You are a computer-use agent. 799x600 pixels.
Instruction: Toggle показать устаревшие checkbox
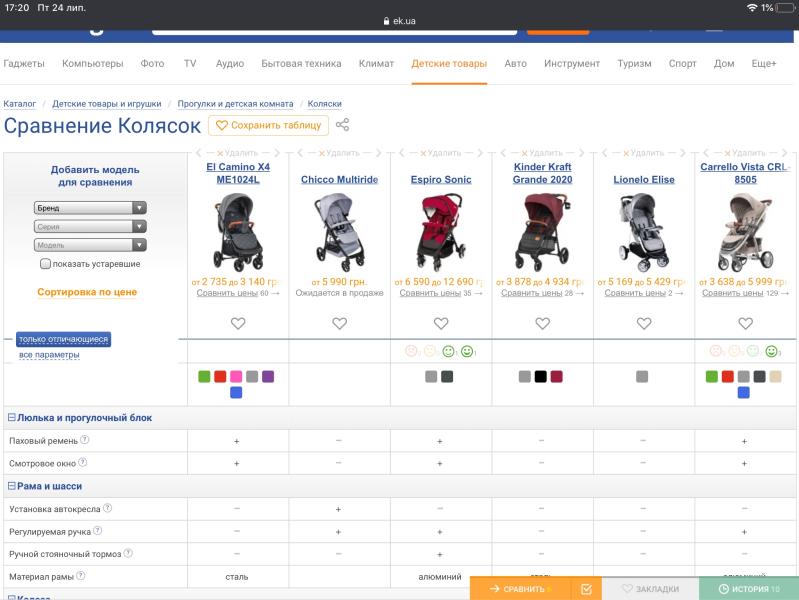pos(45,264)
